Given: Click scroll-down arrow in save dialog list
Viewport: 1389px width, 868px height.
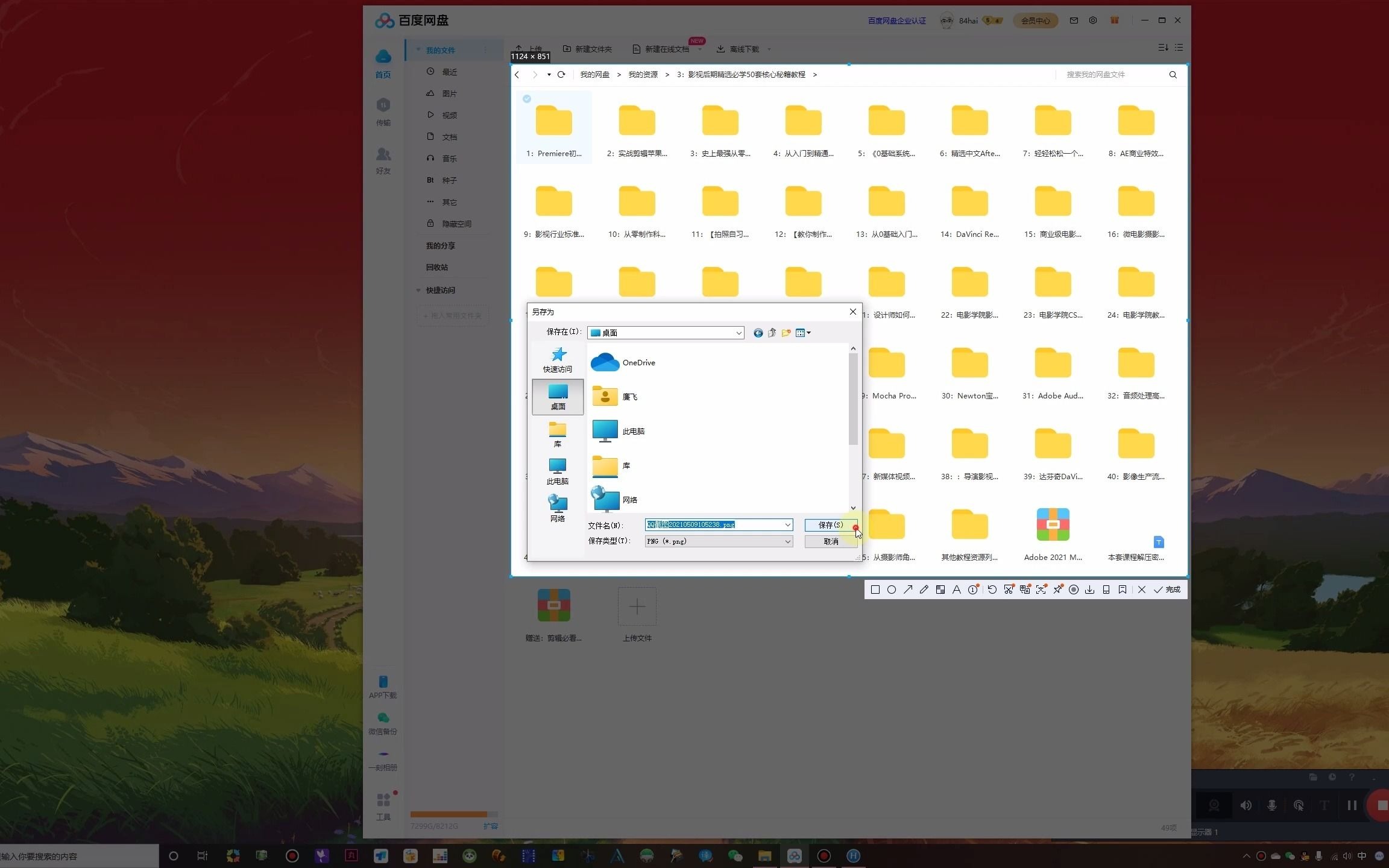Looking at the screenshot, I should click(x=853, y=508).
